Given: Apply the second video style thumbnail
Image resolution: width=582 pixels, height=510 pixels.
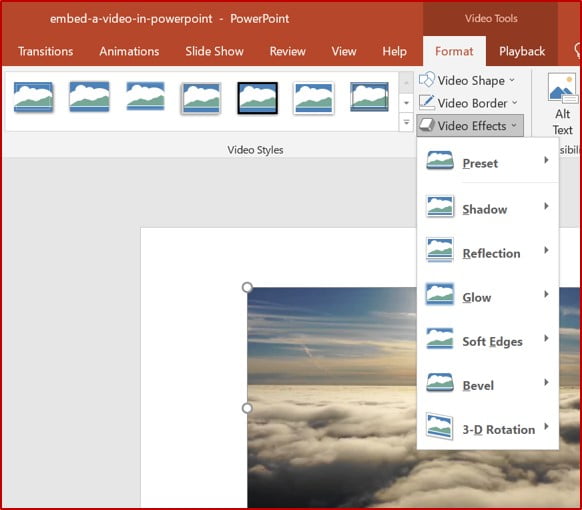Looking at the screenshot, I should [x=89, y=97].
